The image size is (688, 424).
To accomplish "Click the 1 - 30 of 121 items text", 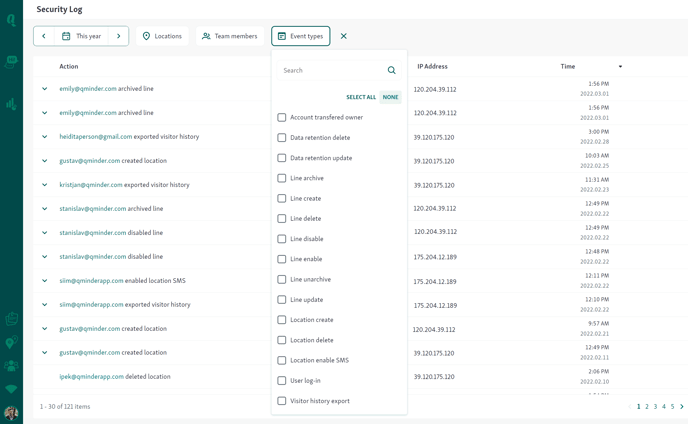I will 65,406.
